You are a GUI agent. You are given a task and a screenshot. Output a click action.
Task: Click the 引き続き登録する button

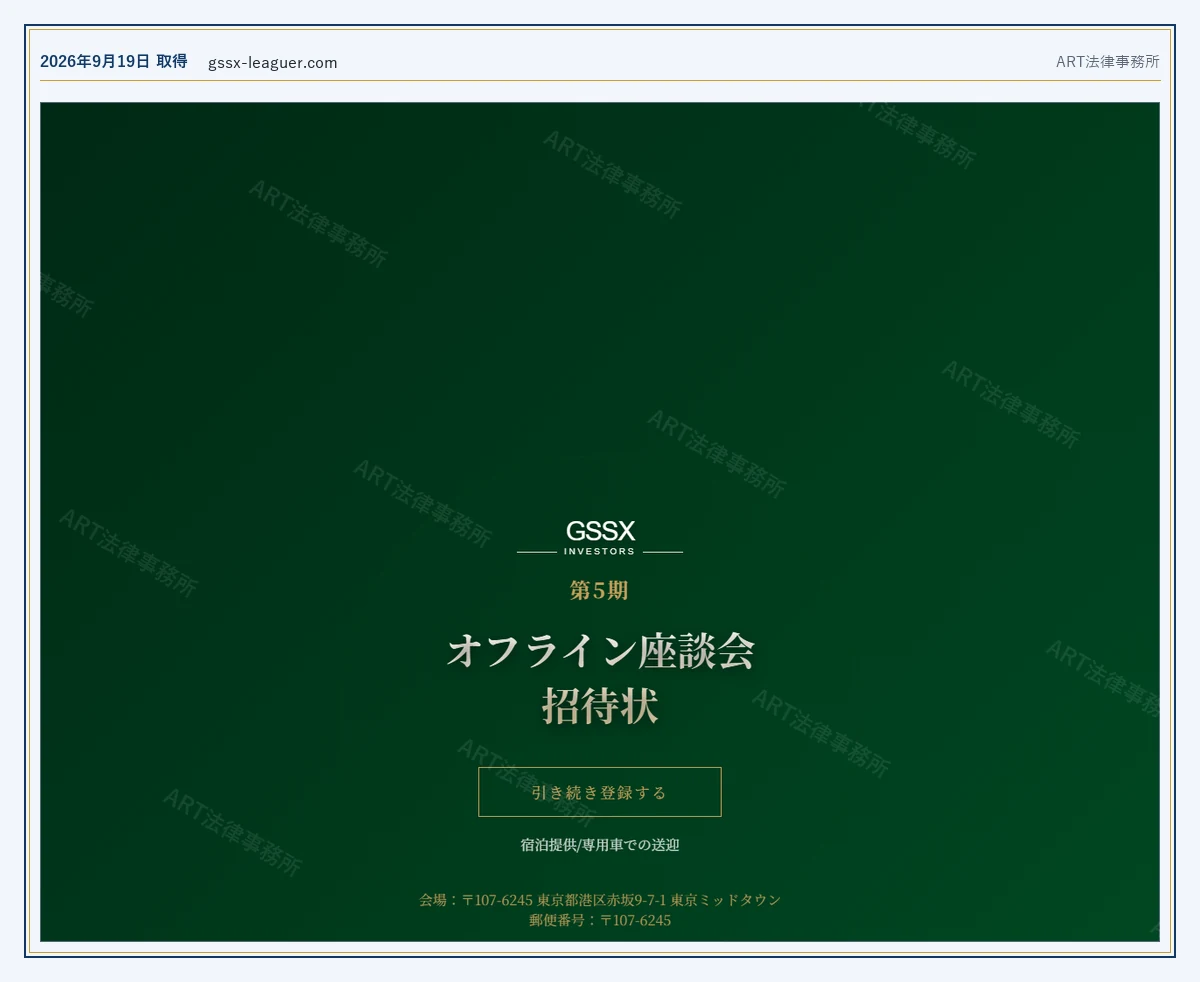click(600, 792)
